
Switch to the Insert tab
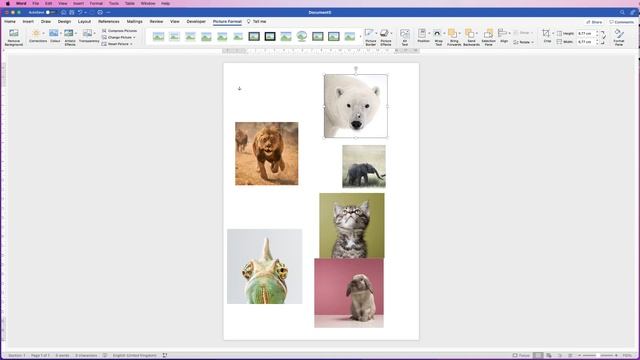(x=28, y=21)
